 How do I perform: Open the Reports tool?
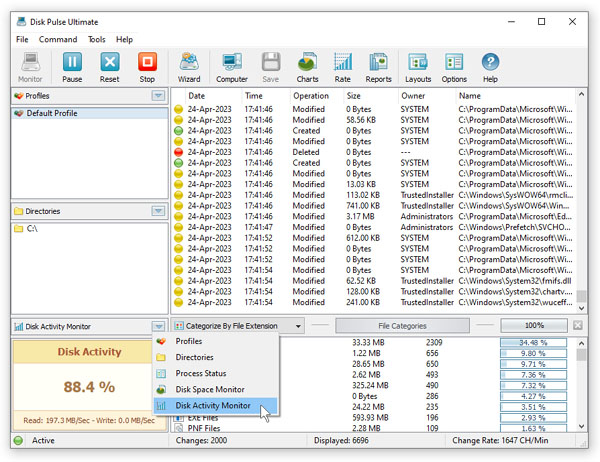pos(378,67)
